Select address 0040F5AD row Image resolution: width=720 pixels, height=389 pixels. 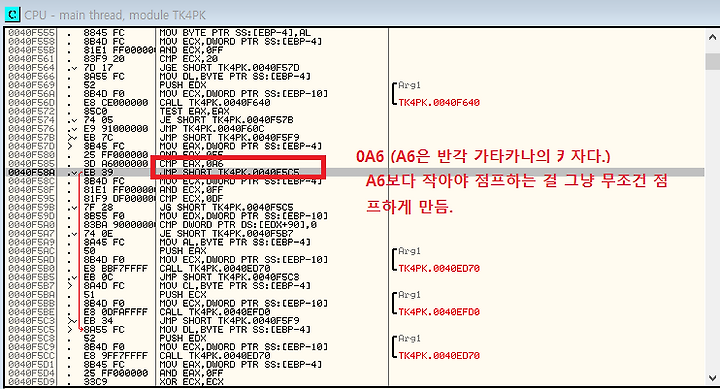point(31,259)
